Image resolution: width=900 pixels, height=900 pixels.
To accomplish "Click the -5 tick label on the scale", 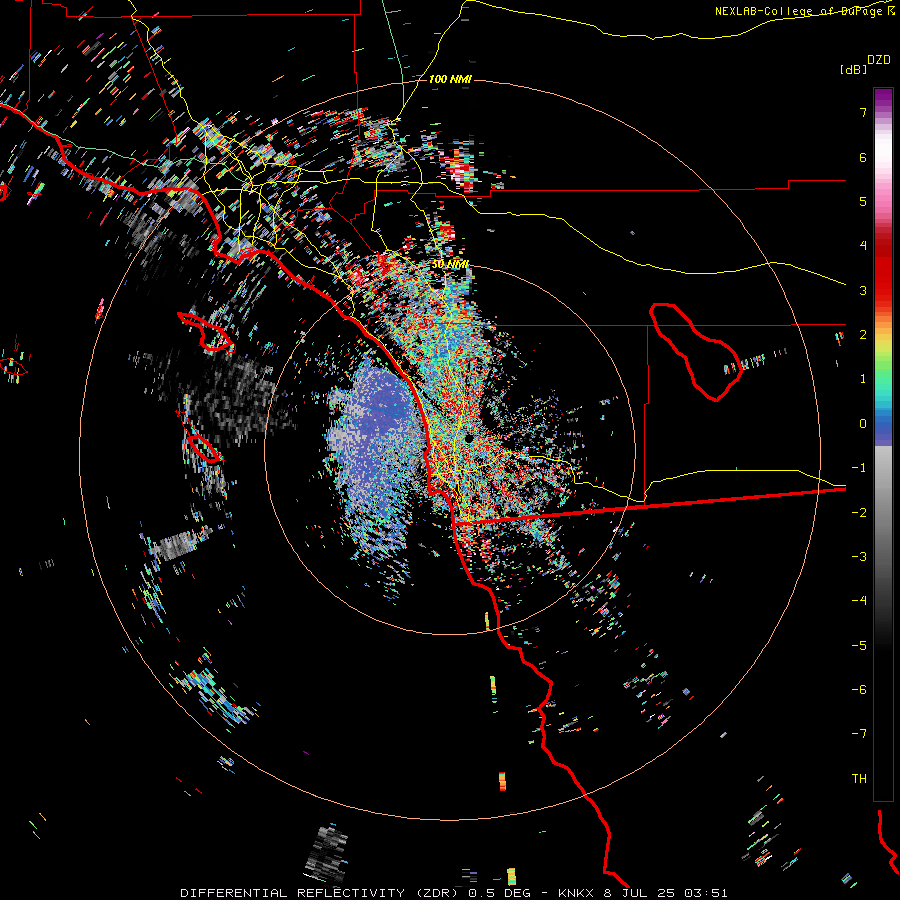I will click(x=859, y=646).
